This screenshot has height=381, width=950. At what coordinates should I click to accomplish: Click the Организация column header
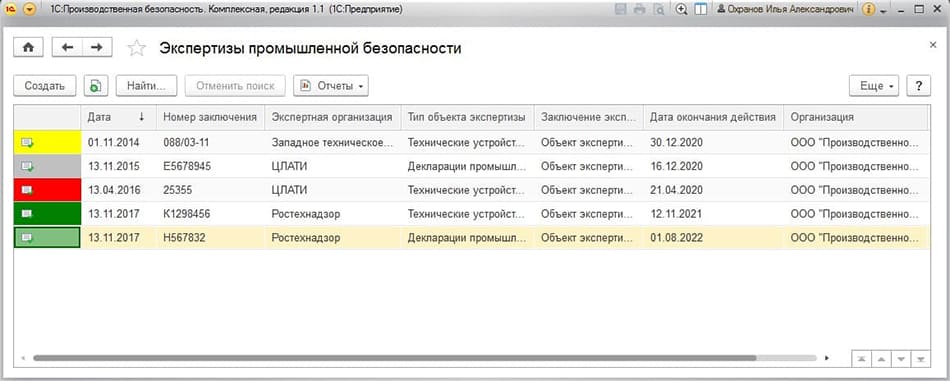pyautogui.click(x=855, y=117)
